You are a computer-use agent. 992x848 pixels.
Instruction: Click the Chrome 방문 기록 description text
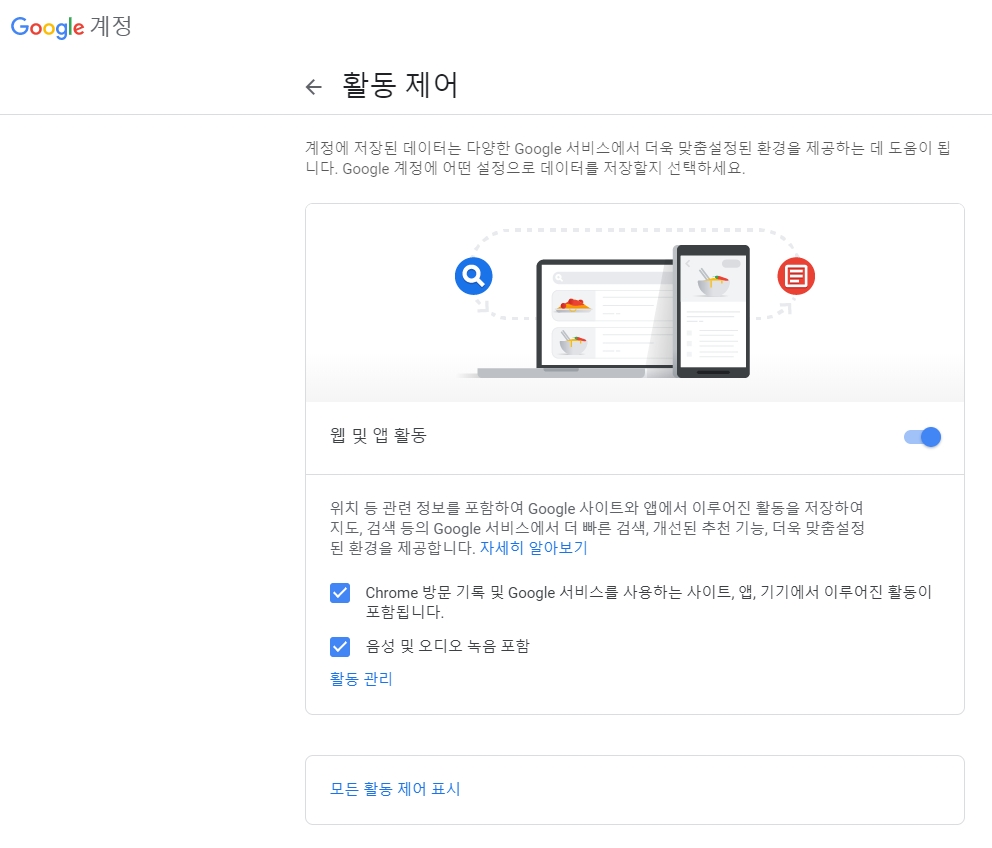pos(648,602)
